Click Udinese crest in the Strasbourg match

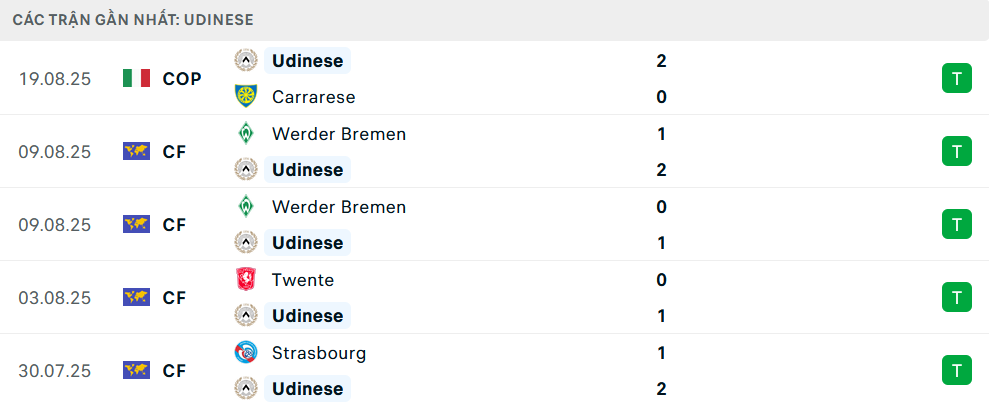[x=245, y=389]
